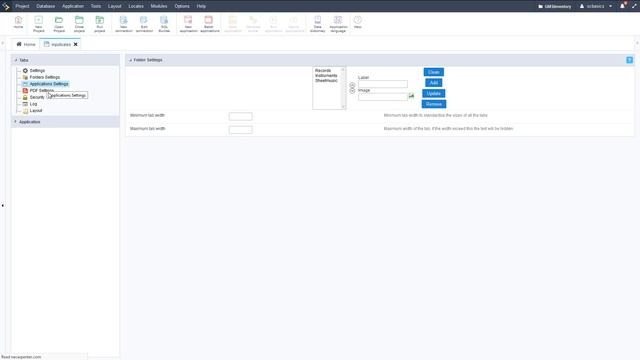The height and width of the screenshot is (360, 640).
Task: Open the Project menu
Action: tap(22, 6)
